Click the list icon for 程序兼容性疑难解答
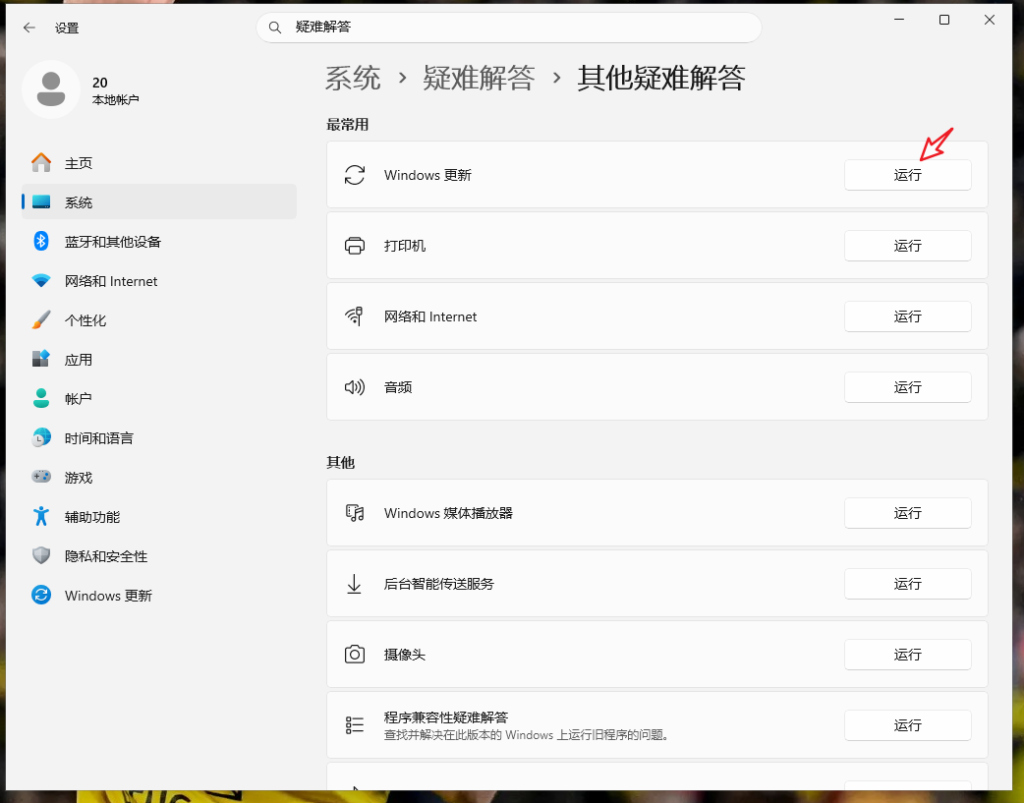The image size is (1024, 803). click(x=355, y=725)
